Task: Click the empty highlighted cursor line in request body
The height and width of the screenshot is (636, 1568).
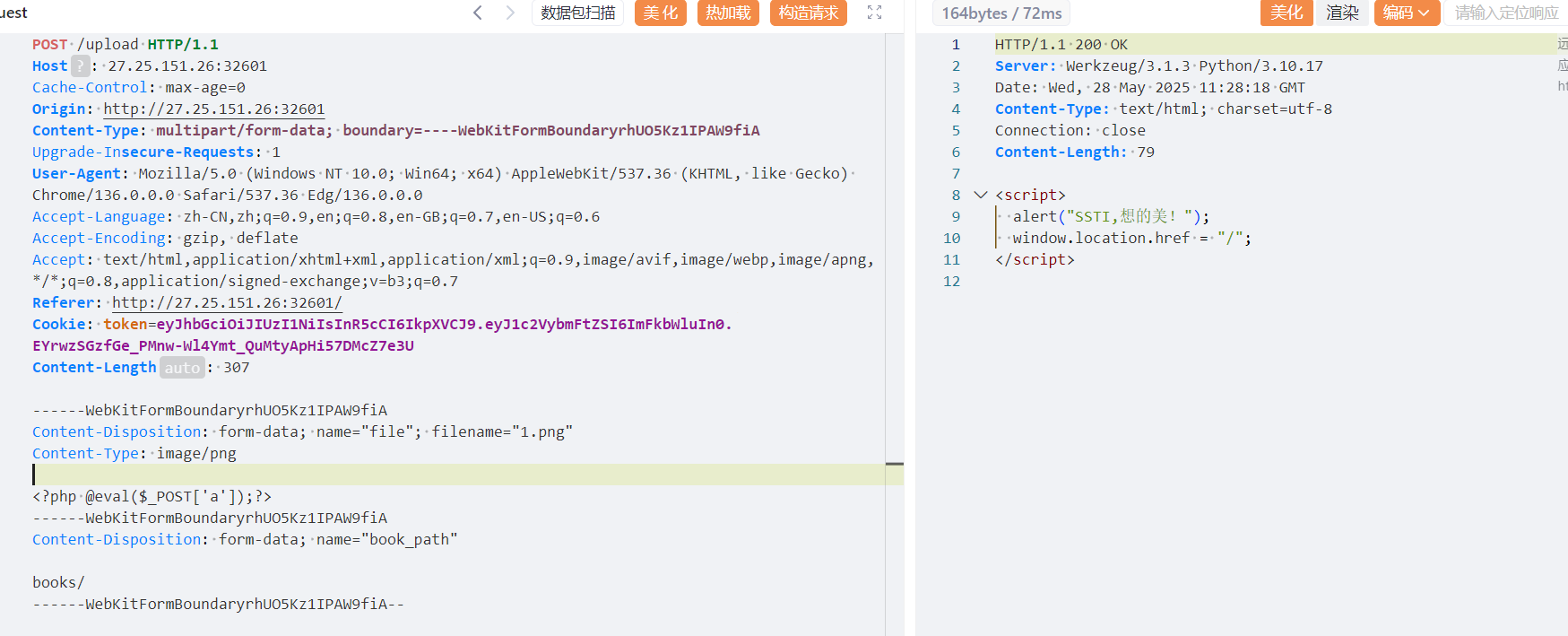Action: [458, 475]
